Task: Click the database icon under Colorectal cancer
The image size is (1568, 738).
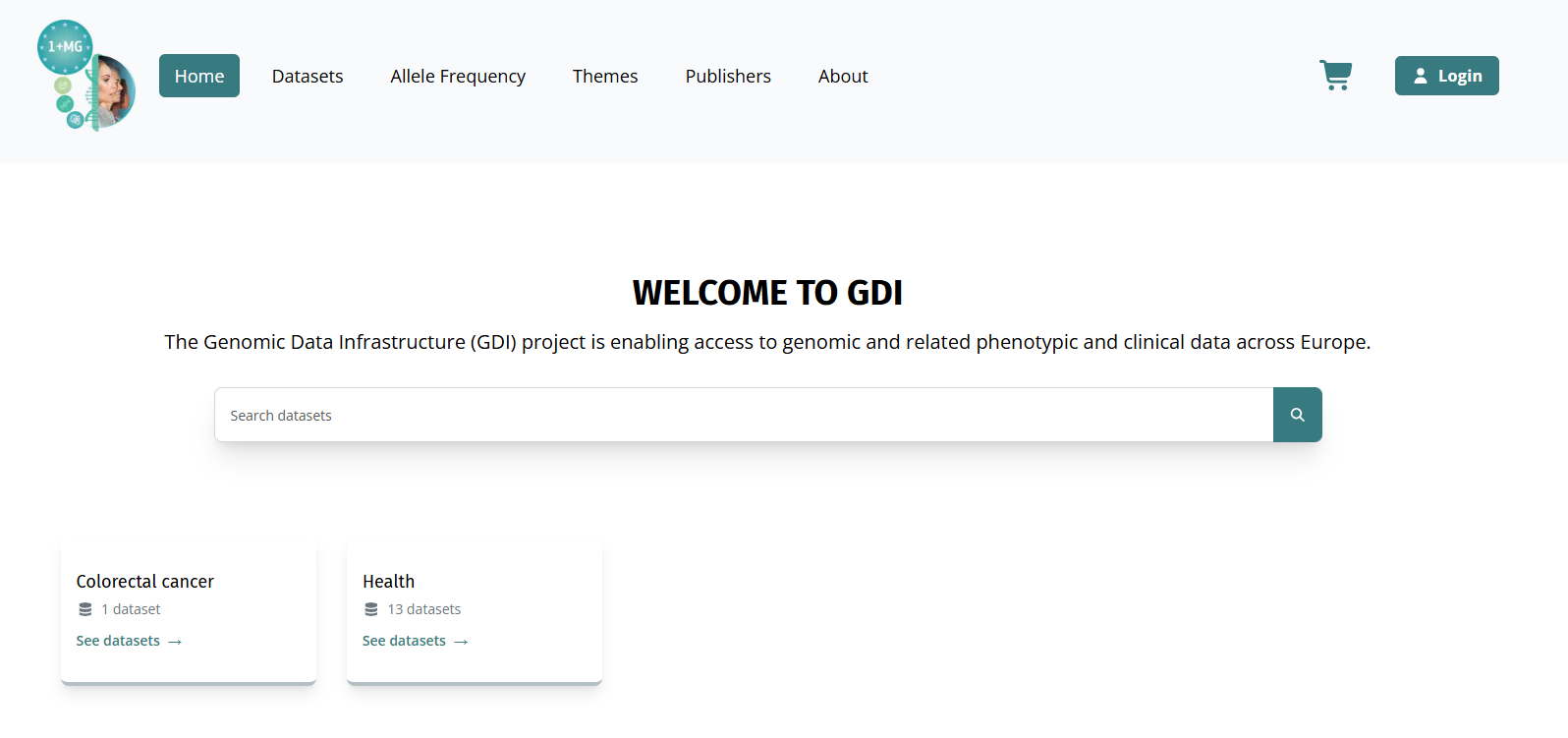Action: coord(85,609)
